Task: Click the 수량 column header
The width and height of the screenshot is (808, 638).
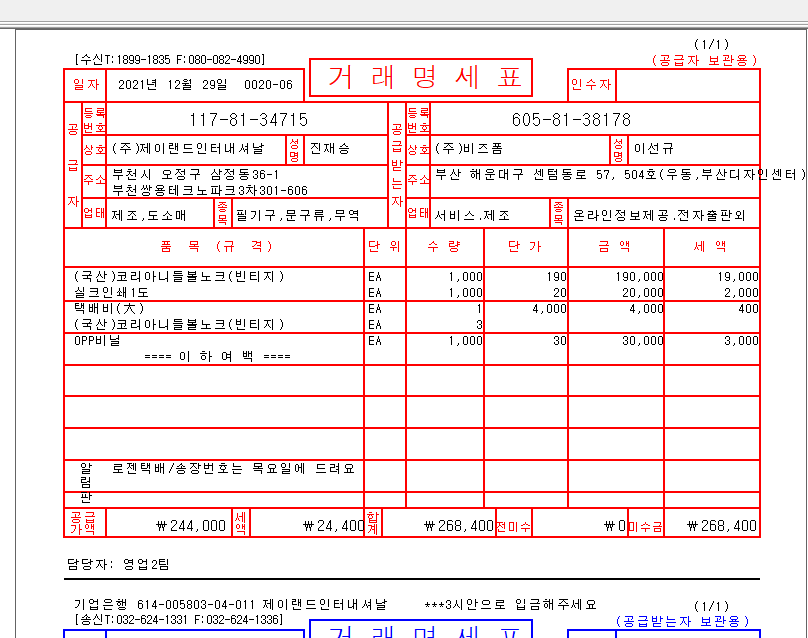Action: [x=444, y=247]
